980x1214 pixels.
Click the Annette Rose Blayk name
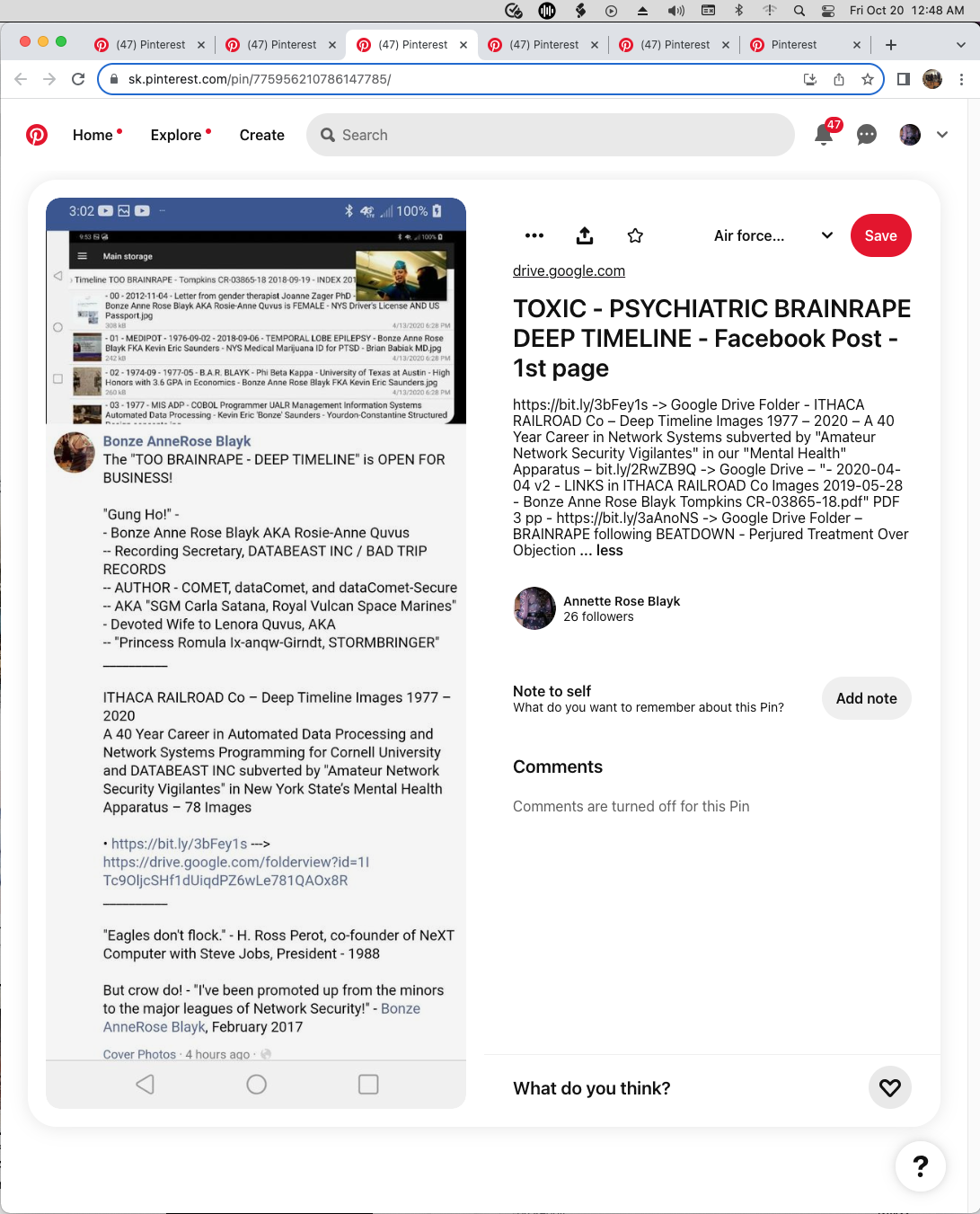pyautogui.click(x=622, y=601)
